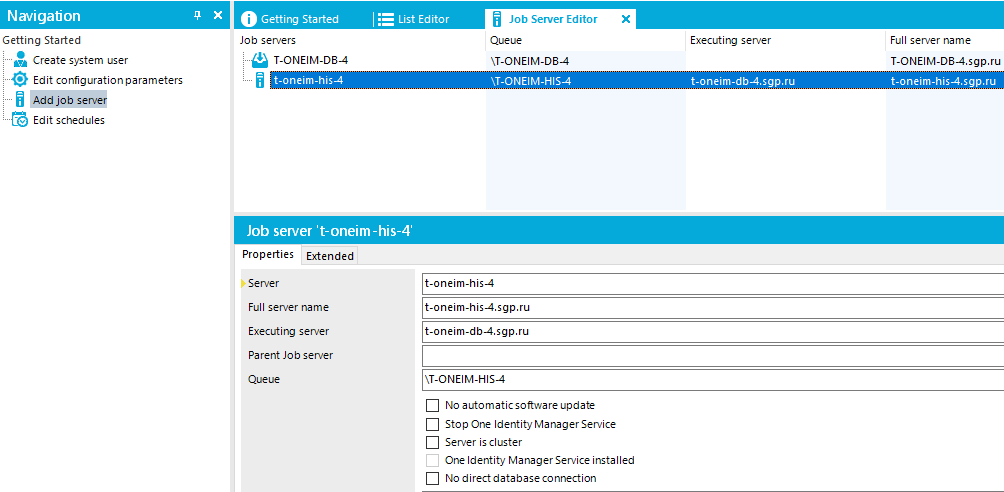Screen dimensions: 1004x492
Task: Click the Add job server icon
Action: tap(20, 100)
